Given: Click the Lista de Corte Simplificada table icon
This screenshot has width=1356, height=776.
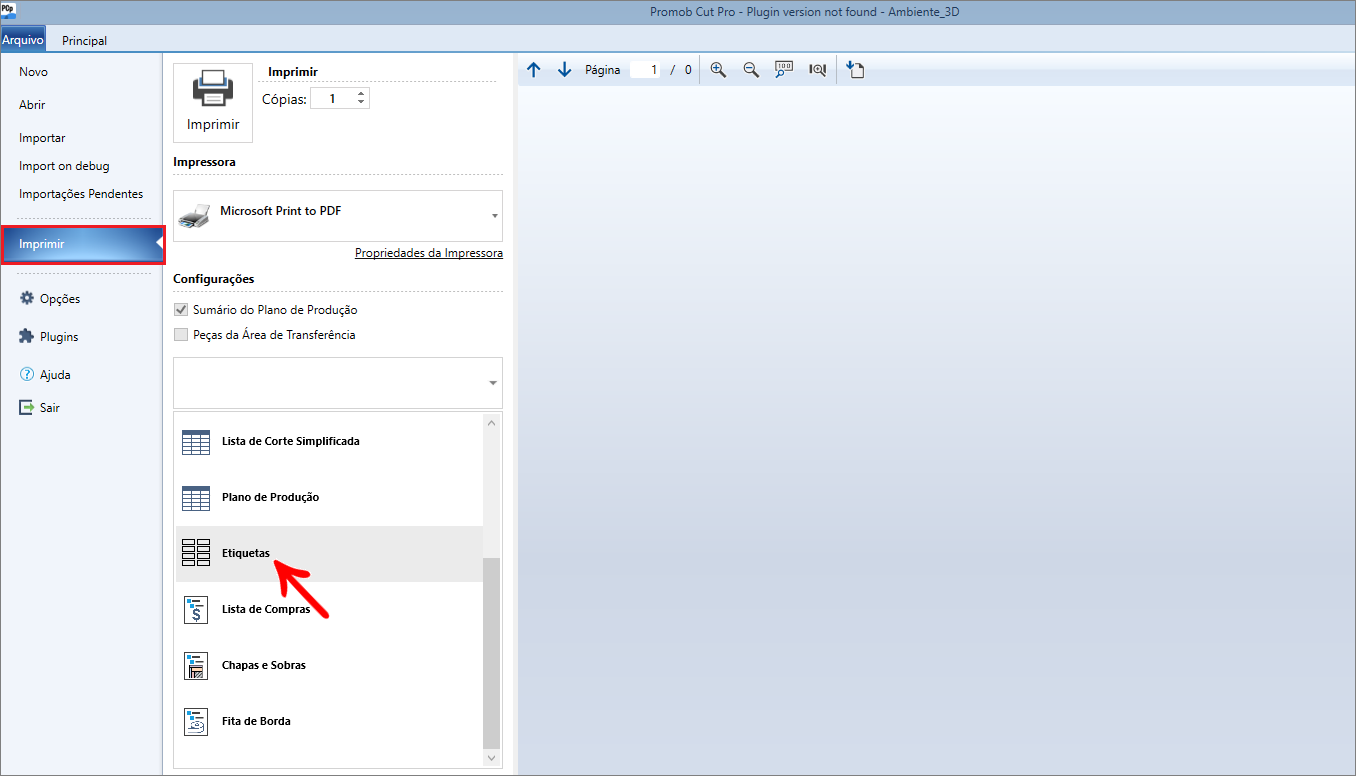Looking at the screenshot, I should coord(196,442).
